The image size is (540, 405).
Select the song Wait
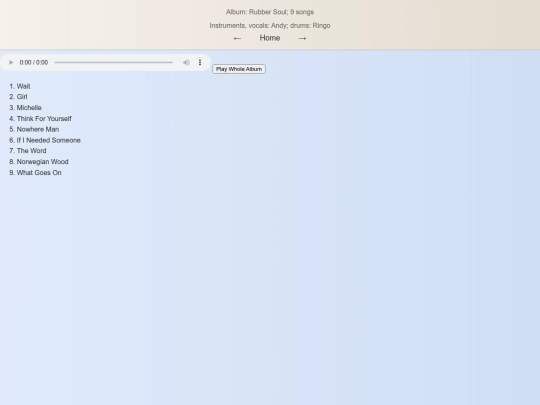[23, 86]
